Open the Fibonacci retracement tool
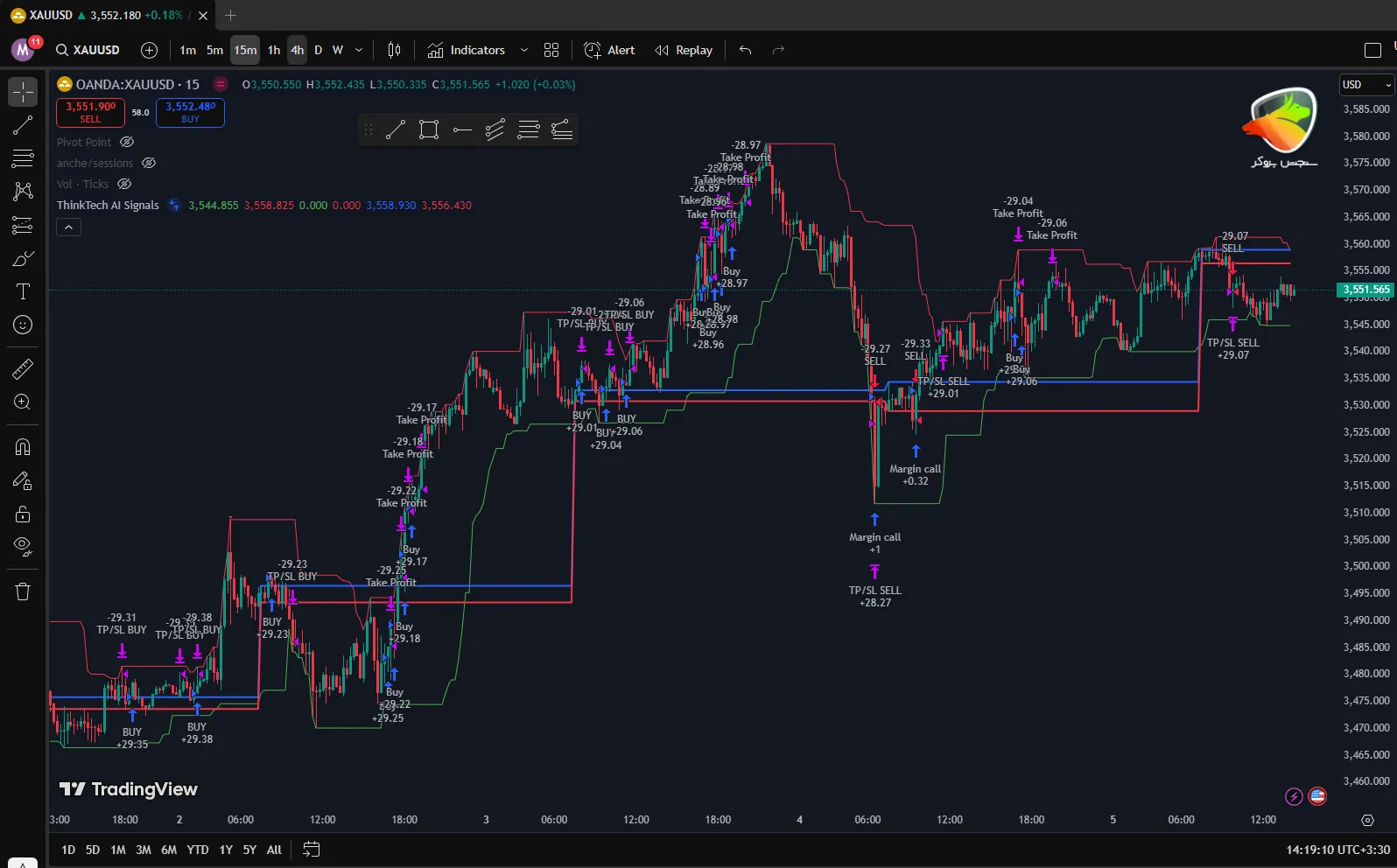Screen dimensions: 1397x868 tap(23, 158)
